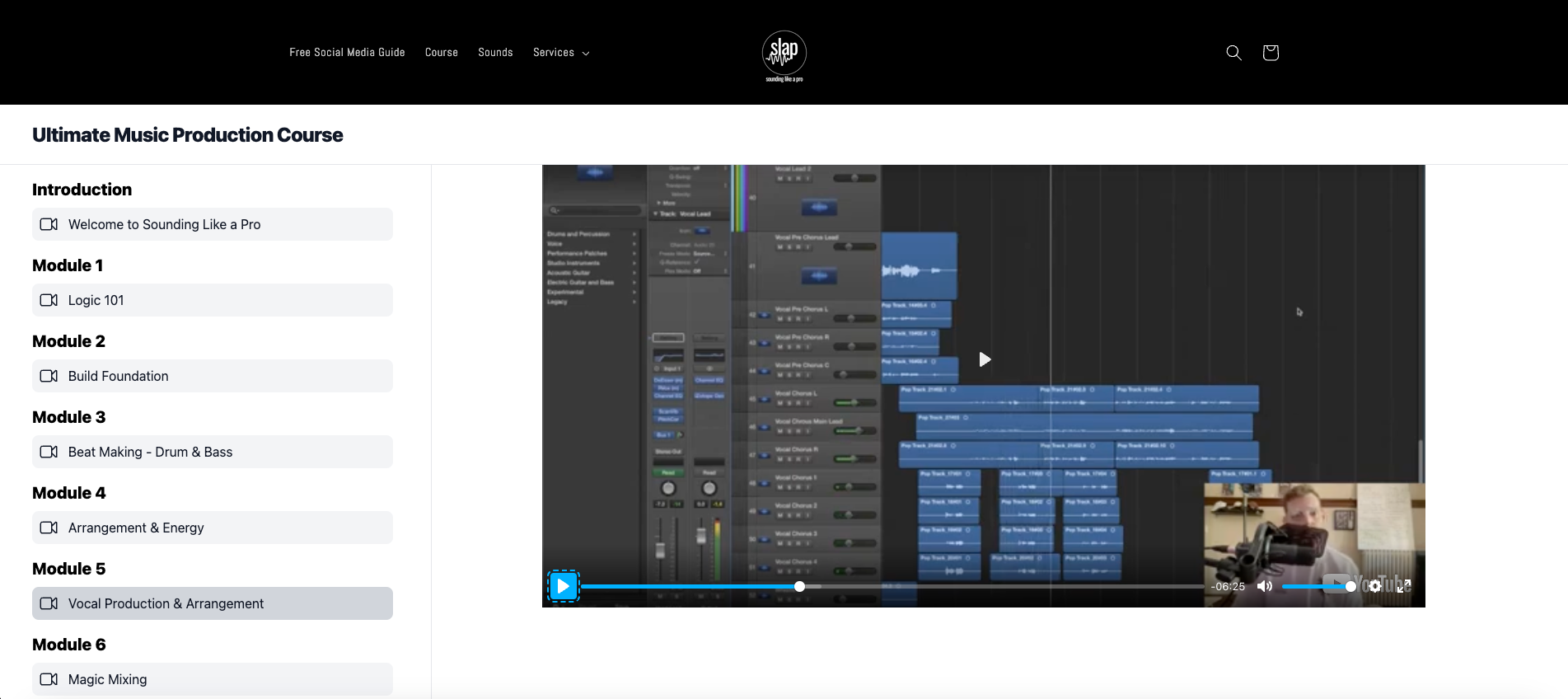Screen dimensions: 1568x699
Task: Click the Slap logo in header
Action: coord(784,54)
